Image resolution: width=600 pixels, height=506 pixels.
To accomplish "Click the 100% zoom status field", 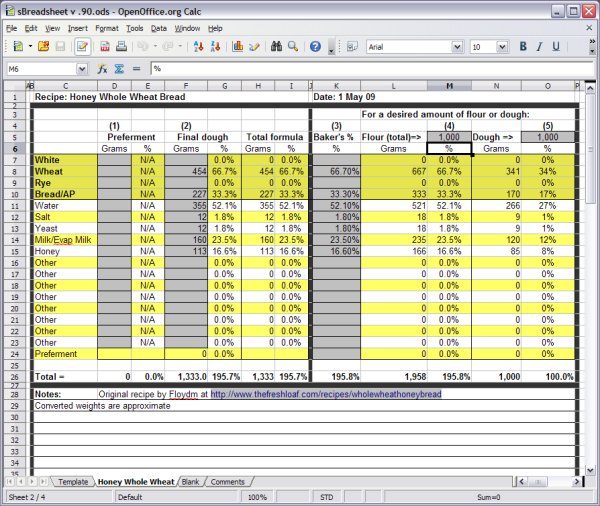I will tap(257, 497).
